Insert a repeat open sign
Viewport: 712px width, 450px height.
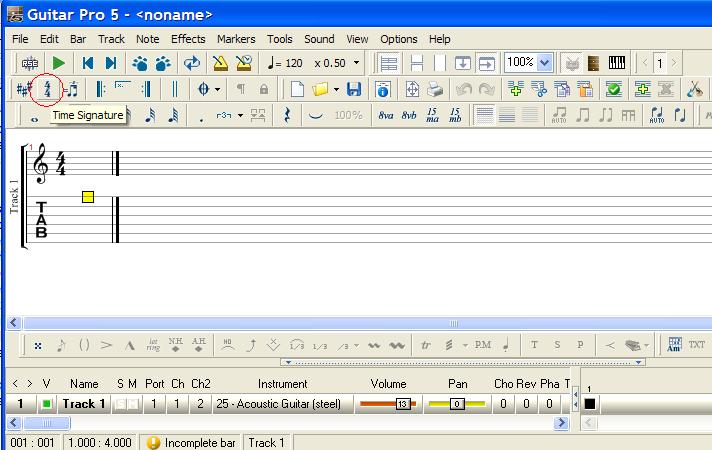[x=100, y=89]
